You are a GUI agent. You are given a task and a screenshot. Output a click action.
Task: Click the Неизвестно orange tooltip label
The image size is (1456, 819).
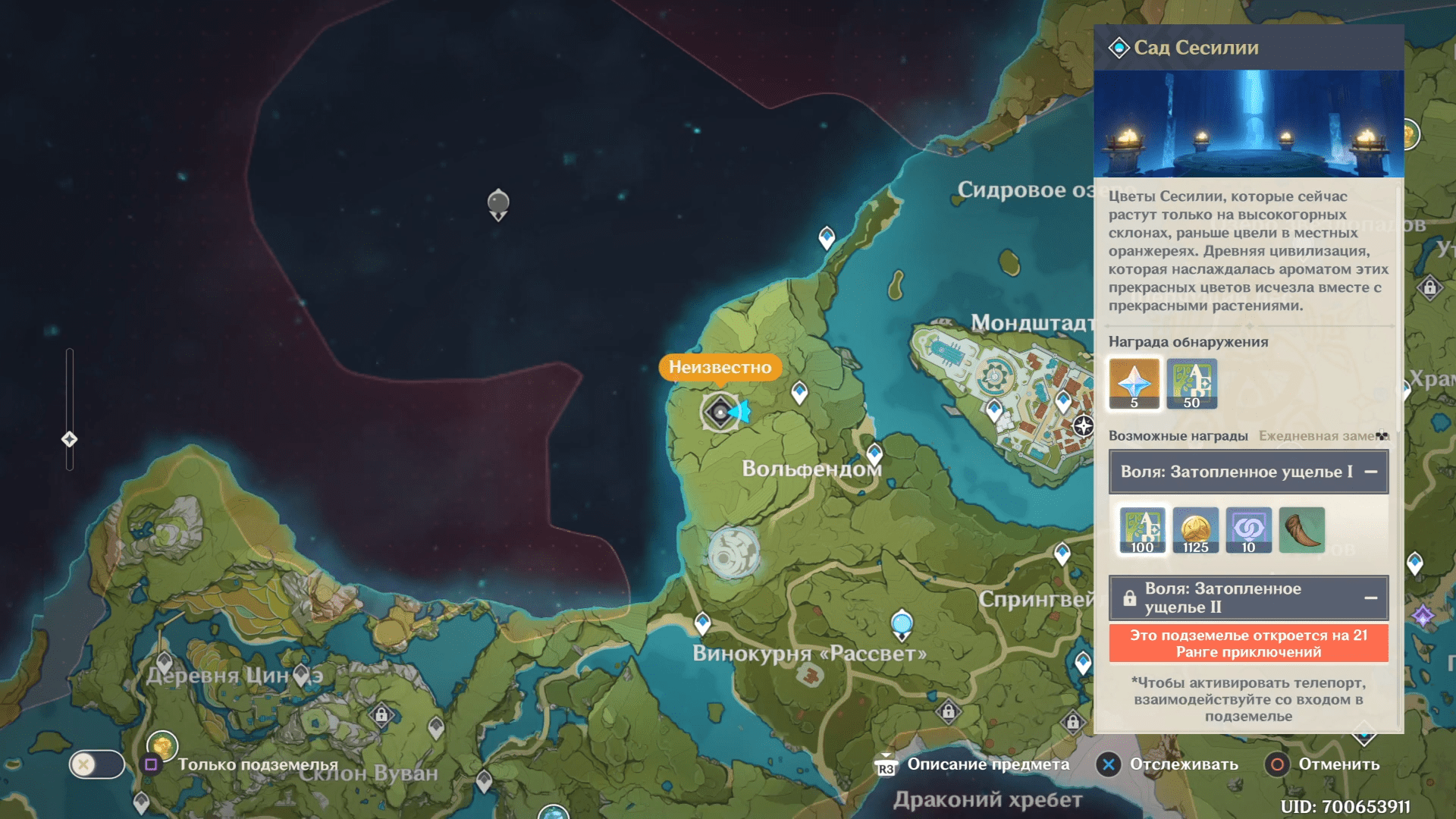tap(720, 368)
